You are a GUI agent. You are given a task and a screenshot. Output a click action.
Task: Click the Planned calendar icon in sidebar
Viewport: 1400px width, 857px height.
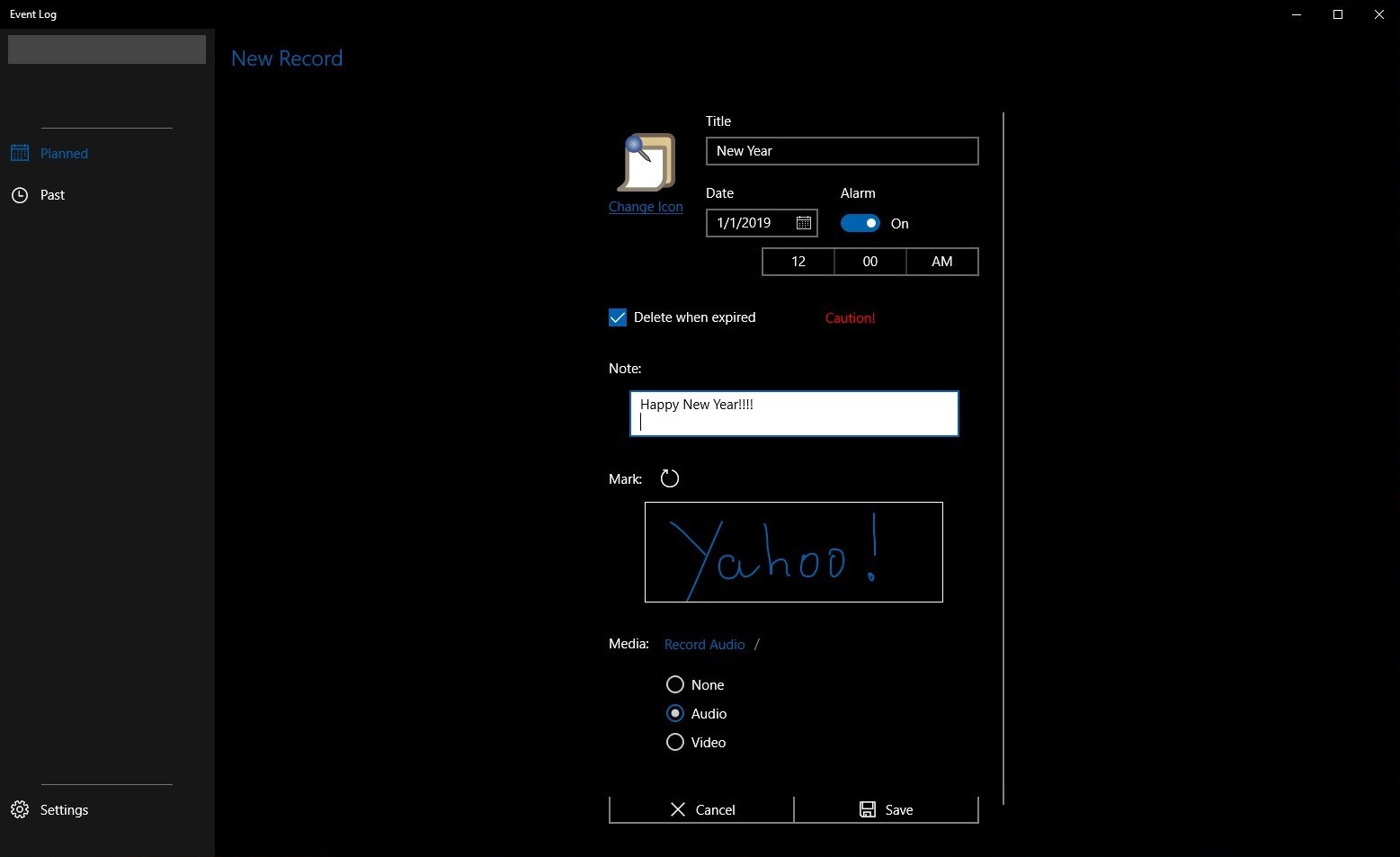pyautogui.click(x=20, y=153)
